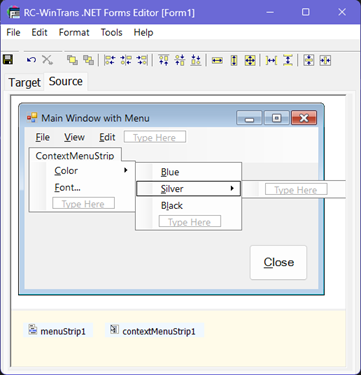Click the Align Rights toolbar icon
This screenshot has height=375, width=361.
[142, 60]
